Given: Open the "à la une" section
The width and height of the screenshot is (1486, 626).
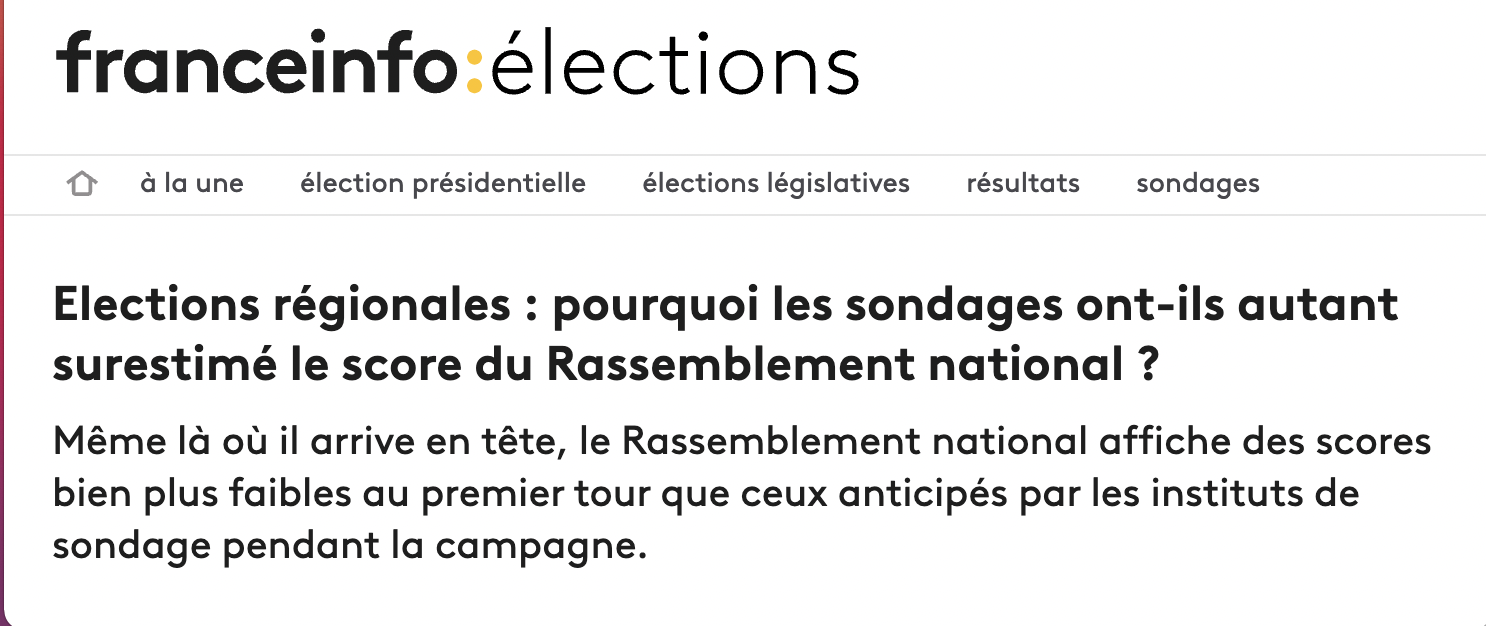Looking at the screenshot, I should 192,184.
